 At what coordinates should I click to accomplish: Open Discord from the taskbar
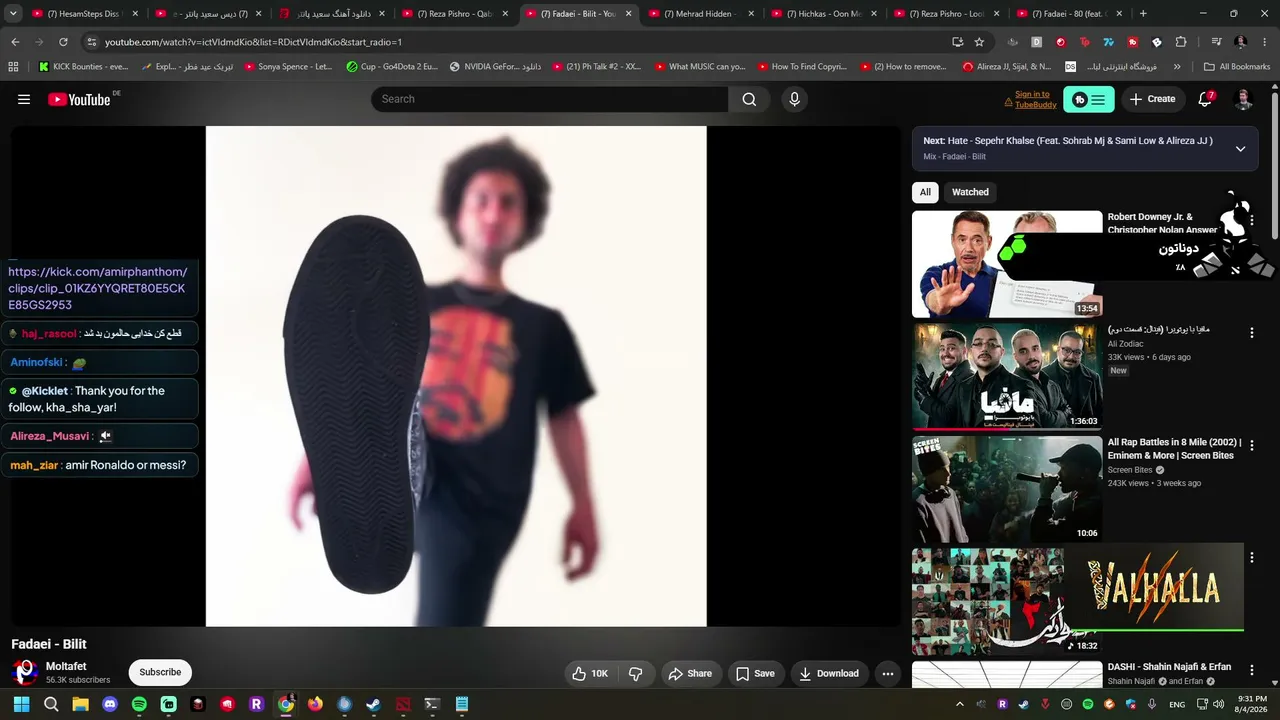pos(110,704)
